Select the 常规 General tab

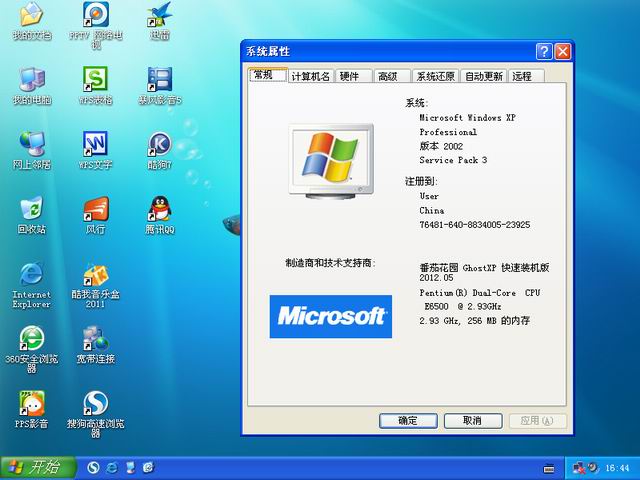tap(268, 75)
